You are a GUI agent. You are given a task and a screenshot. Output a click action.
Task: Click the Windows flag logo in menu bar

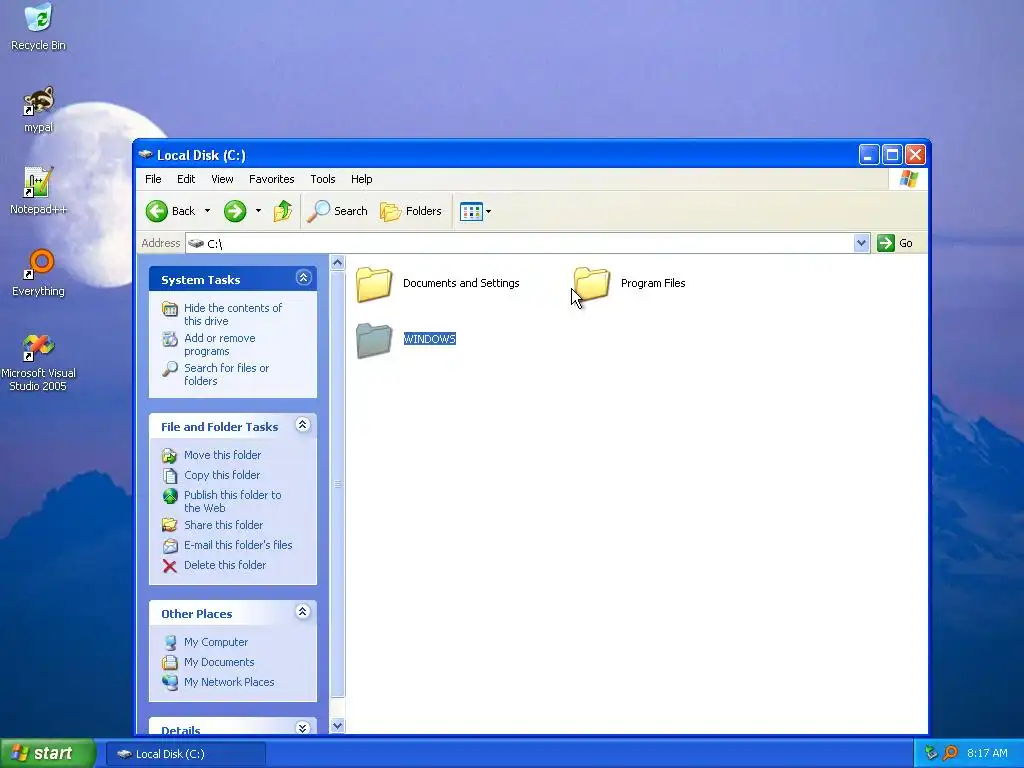(908, 179)
